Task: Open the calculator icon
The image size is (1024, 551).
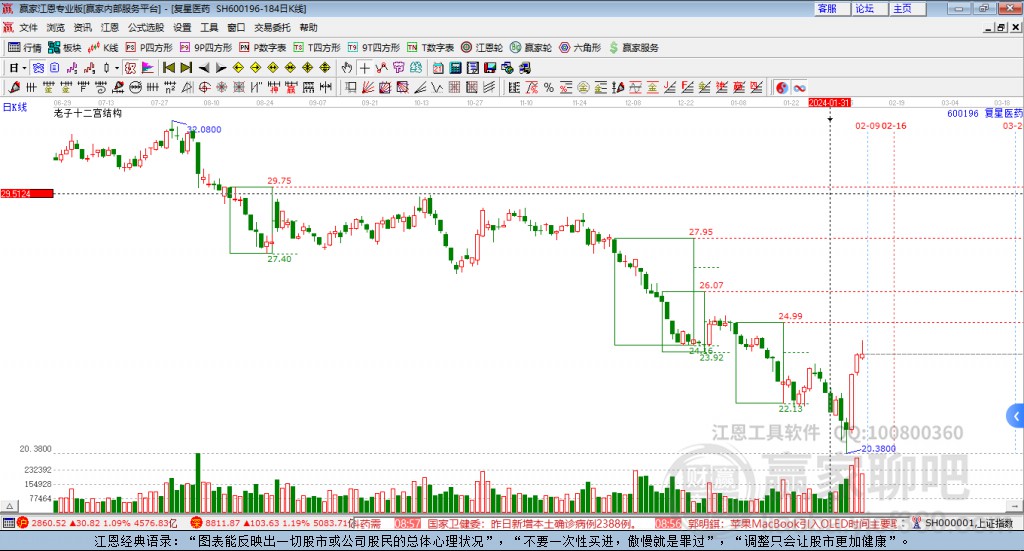Action: point(455,68)
